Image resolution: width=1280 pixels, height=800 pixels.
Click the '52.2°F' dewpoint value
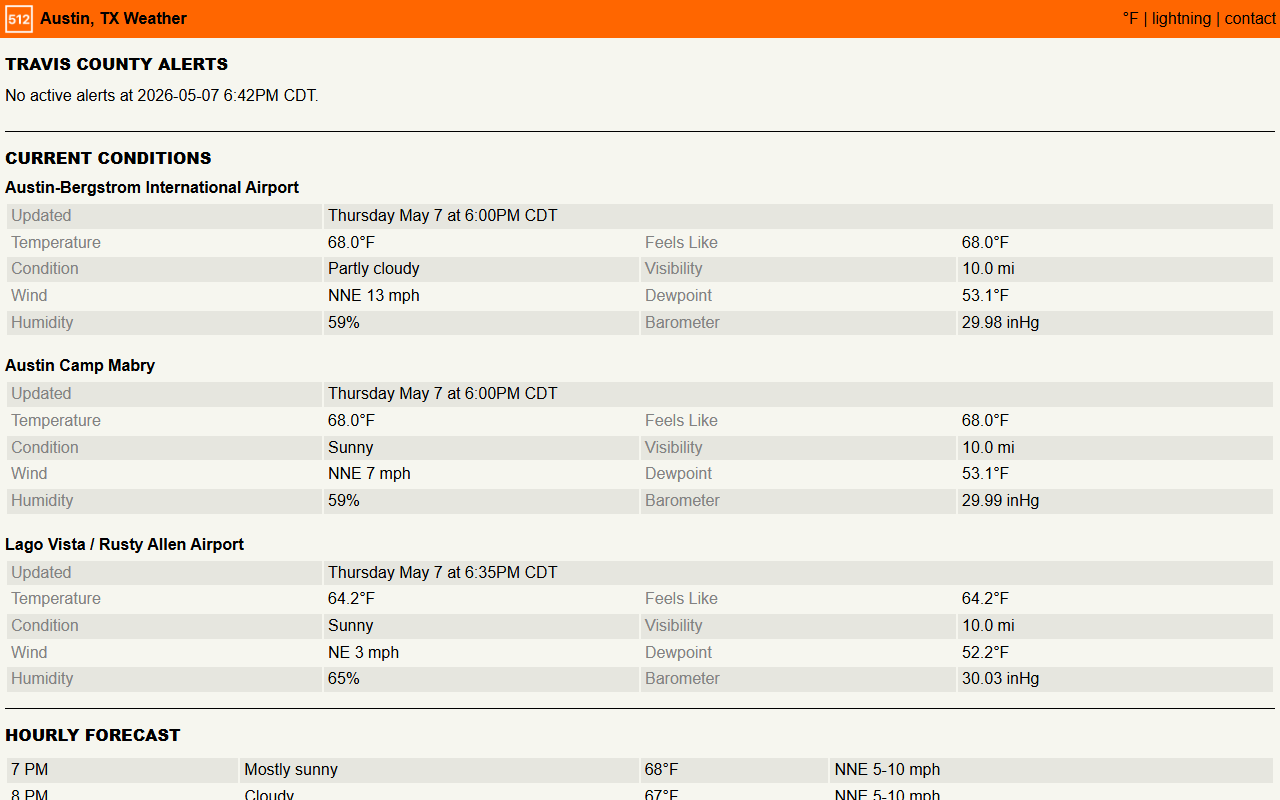(985, 652)
